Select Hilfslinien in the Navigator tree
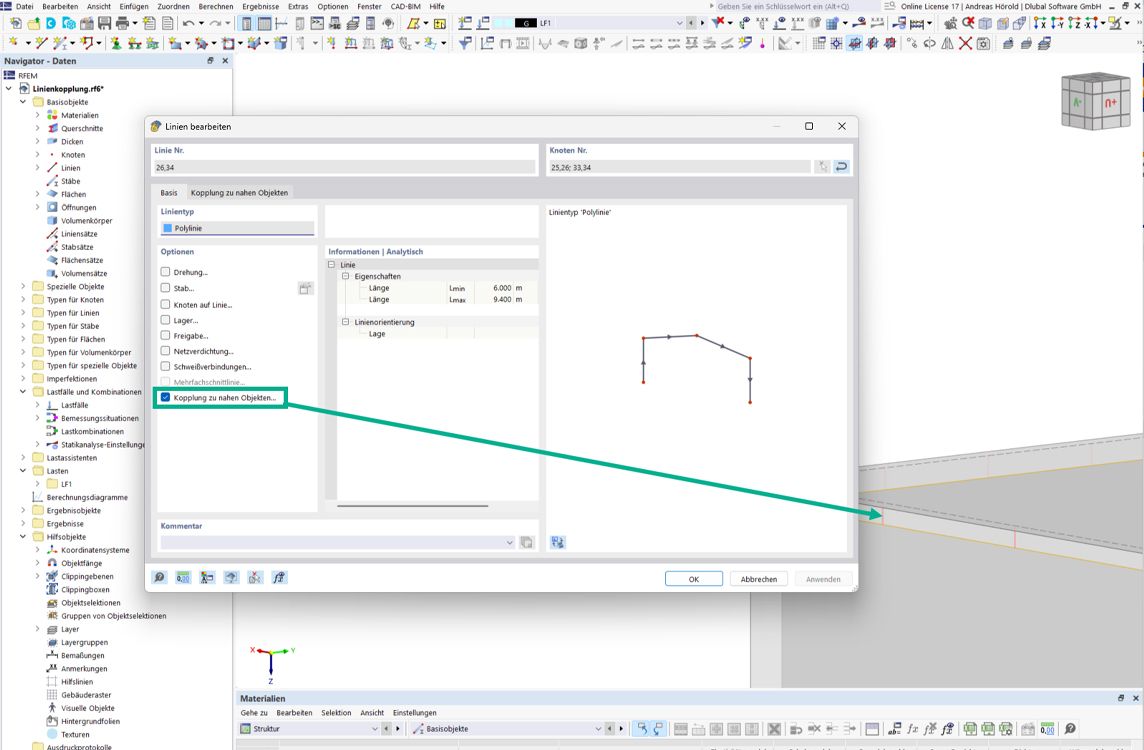Viewport: 1144px width, 750px height. pos(77,681)
